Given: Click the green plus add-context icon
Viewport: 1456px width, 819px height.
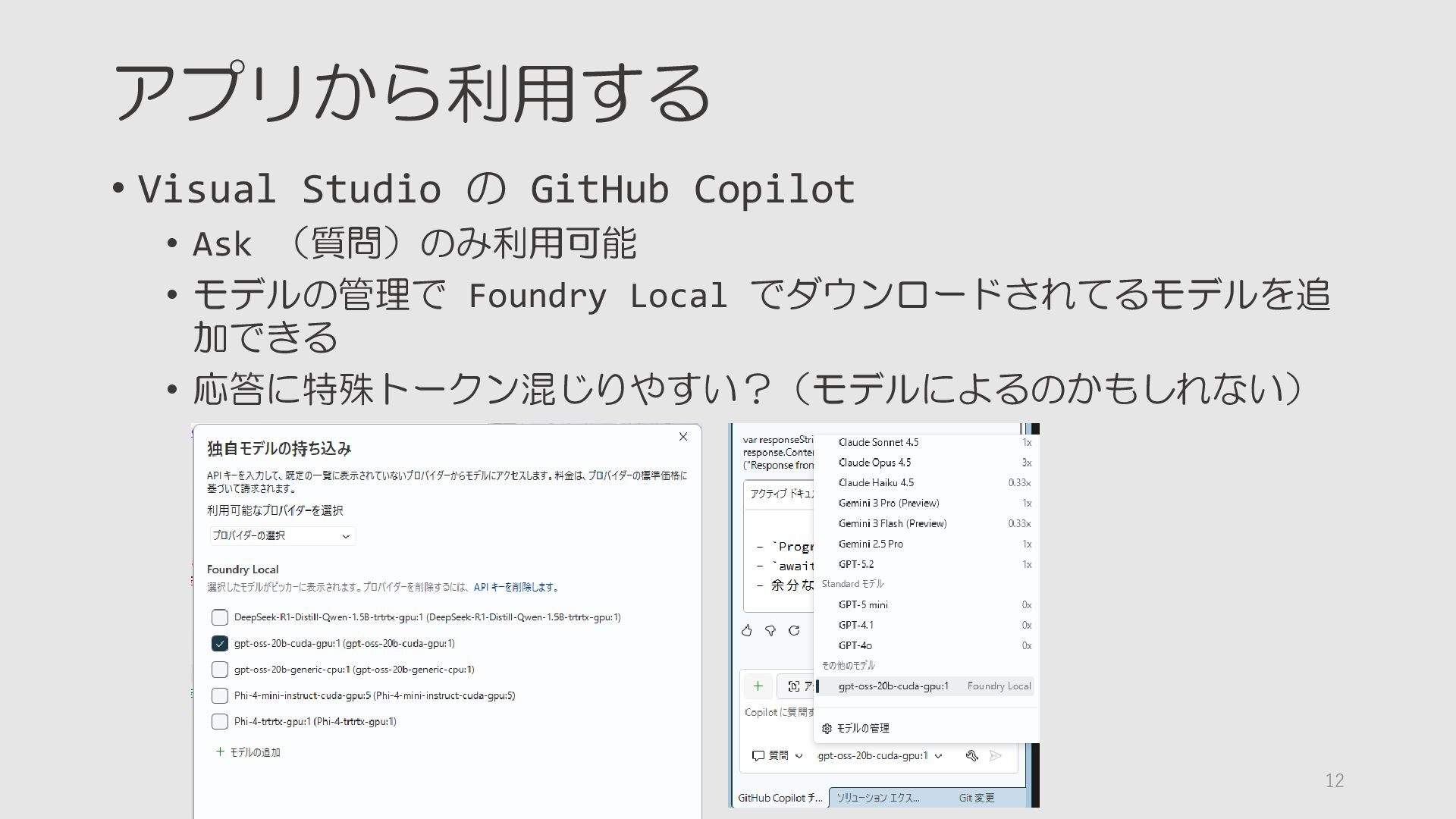Looking at the screenshot, I should tap(758, 686).
